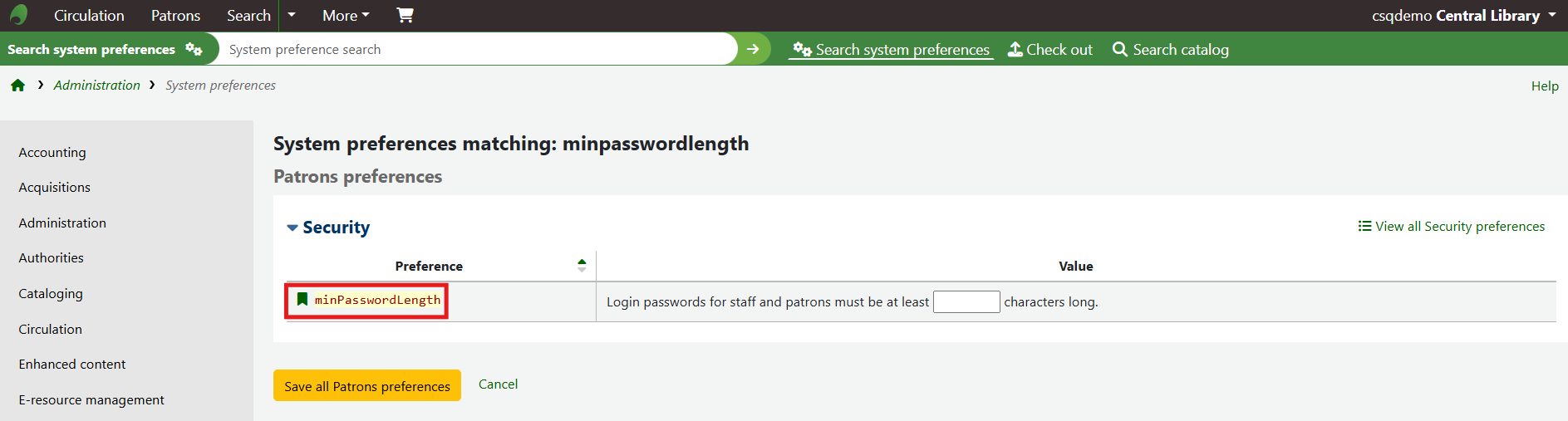Click the bookmark icon beside minPasswordLength
The height and width of the screenshot is (421, 1568).
302,300
